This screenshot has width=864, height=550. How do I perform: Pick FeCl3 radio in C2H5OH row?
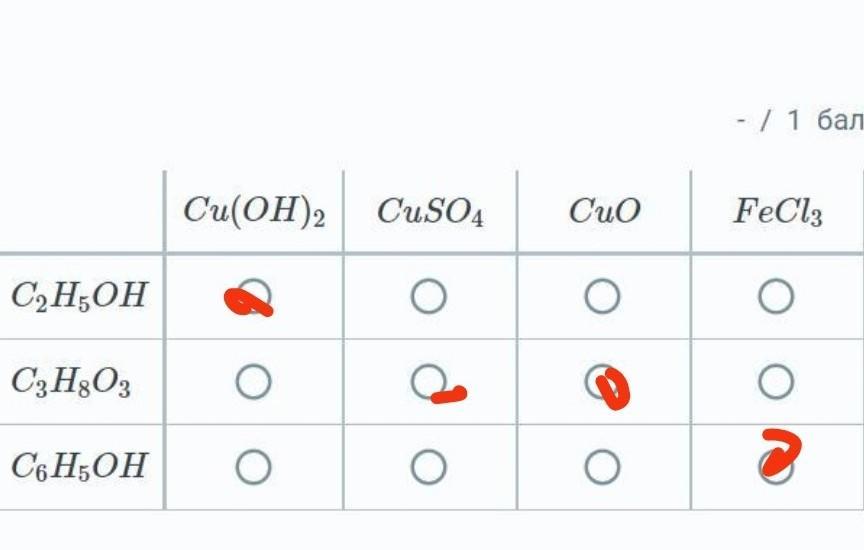coord(776,297)
